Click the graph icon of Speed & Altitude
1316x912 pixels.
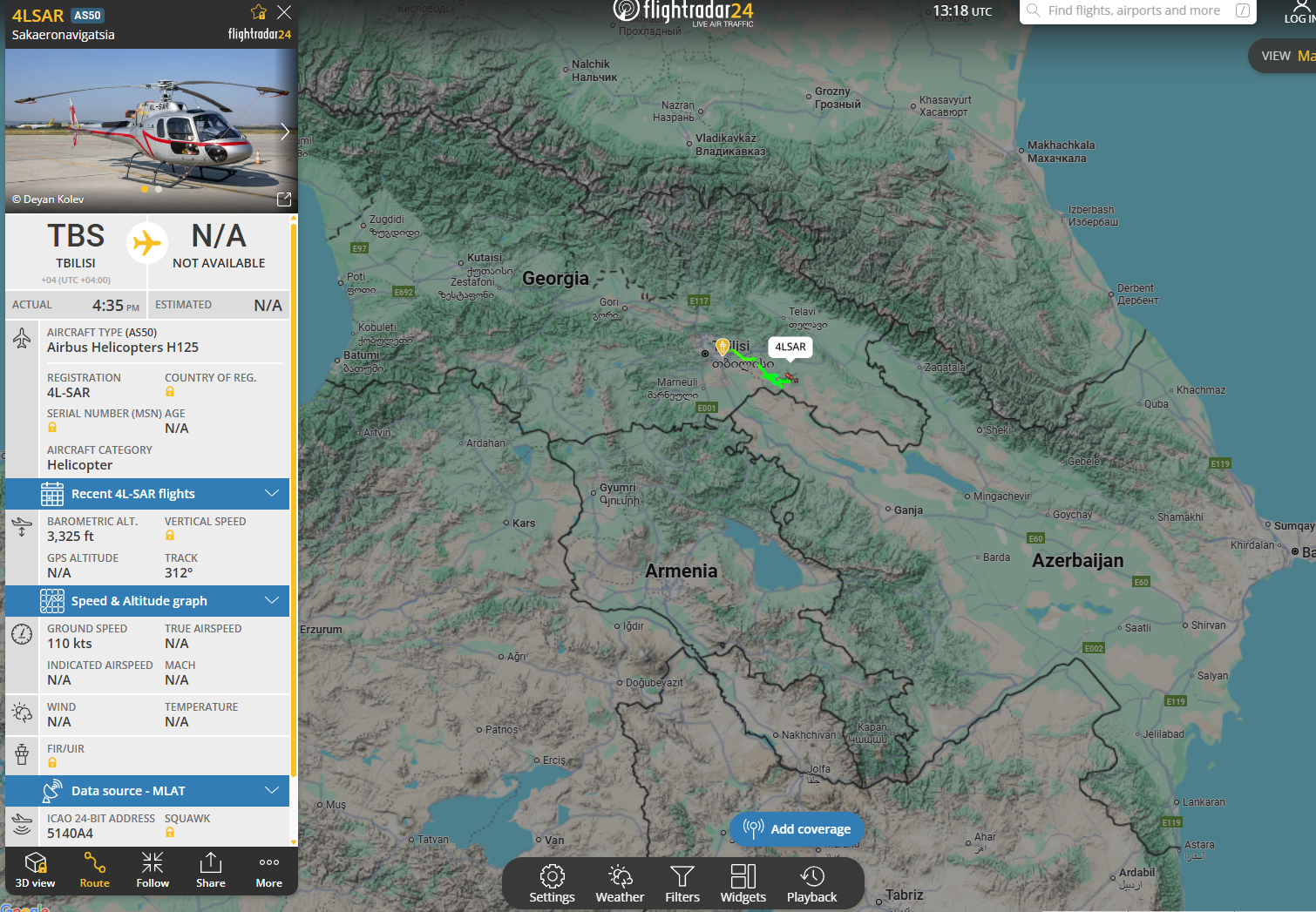click(52, 601)
